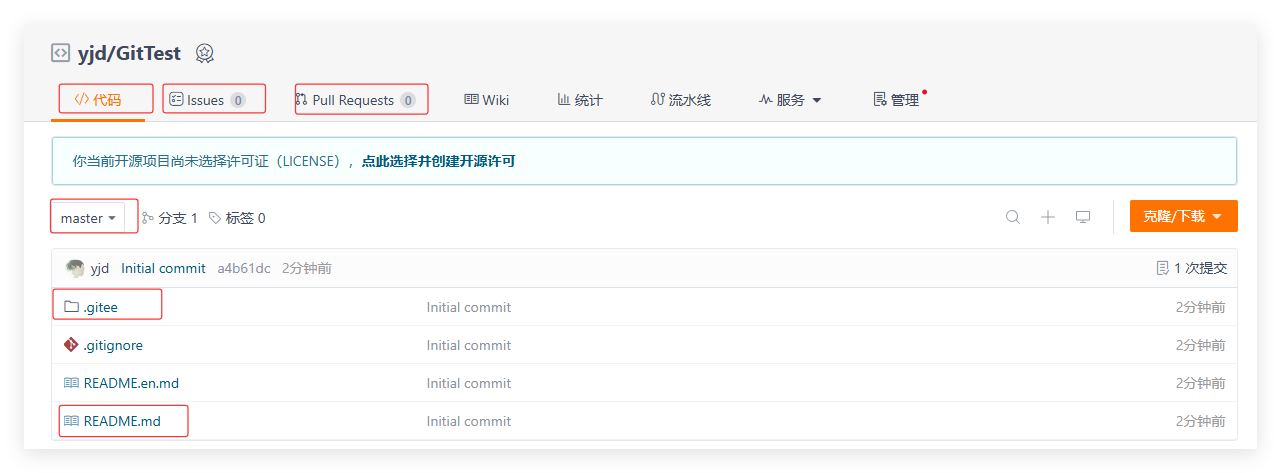The height and width of the screenshot is (473, 1281).
Task: Click the badge icon after the GitTest title
Action: pos(205,53)
